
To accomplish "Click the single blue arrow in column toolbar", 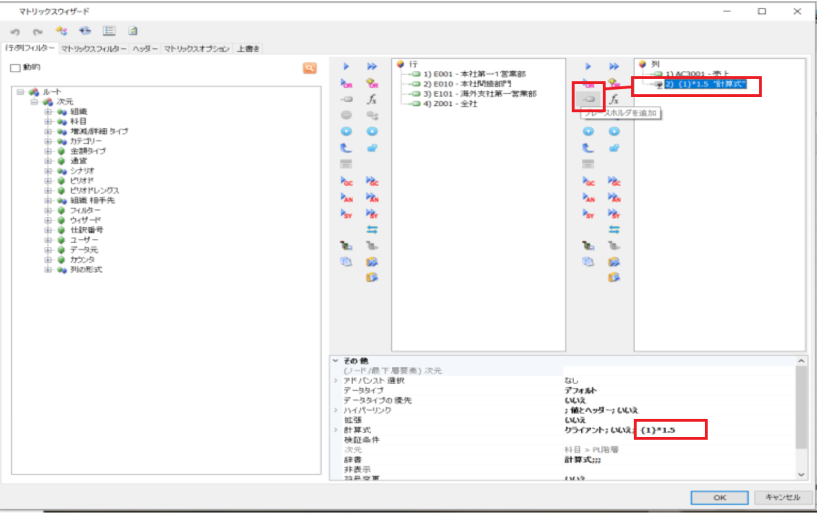I will [588, 66].
